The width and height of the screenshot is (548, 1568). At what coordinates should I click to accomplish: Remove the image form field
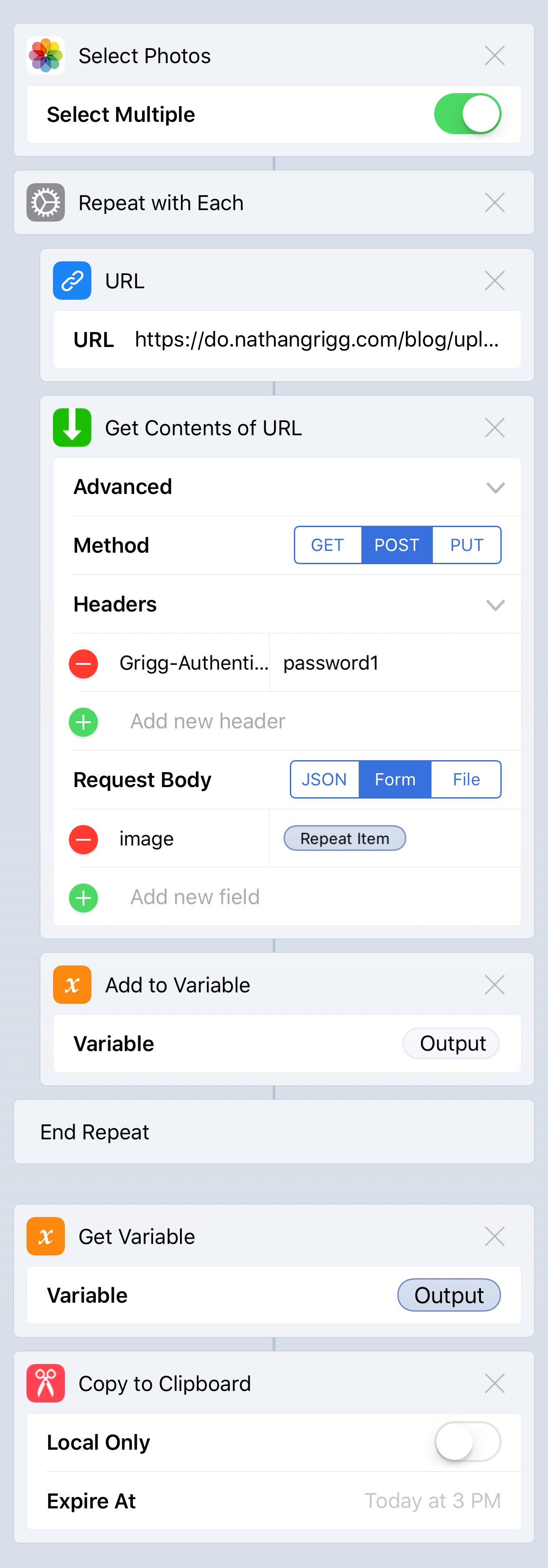click(83, 839)
